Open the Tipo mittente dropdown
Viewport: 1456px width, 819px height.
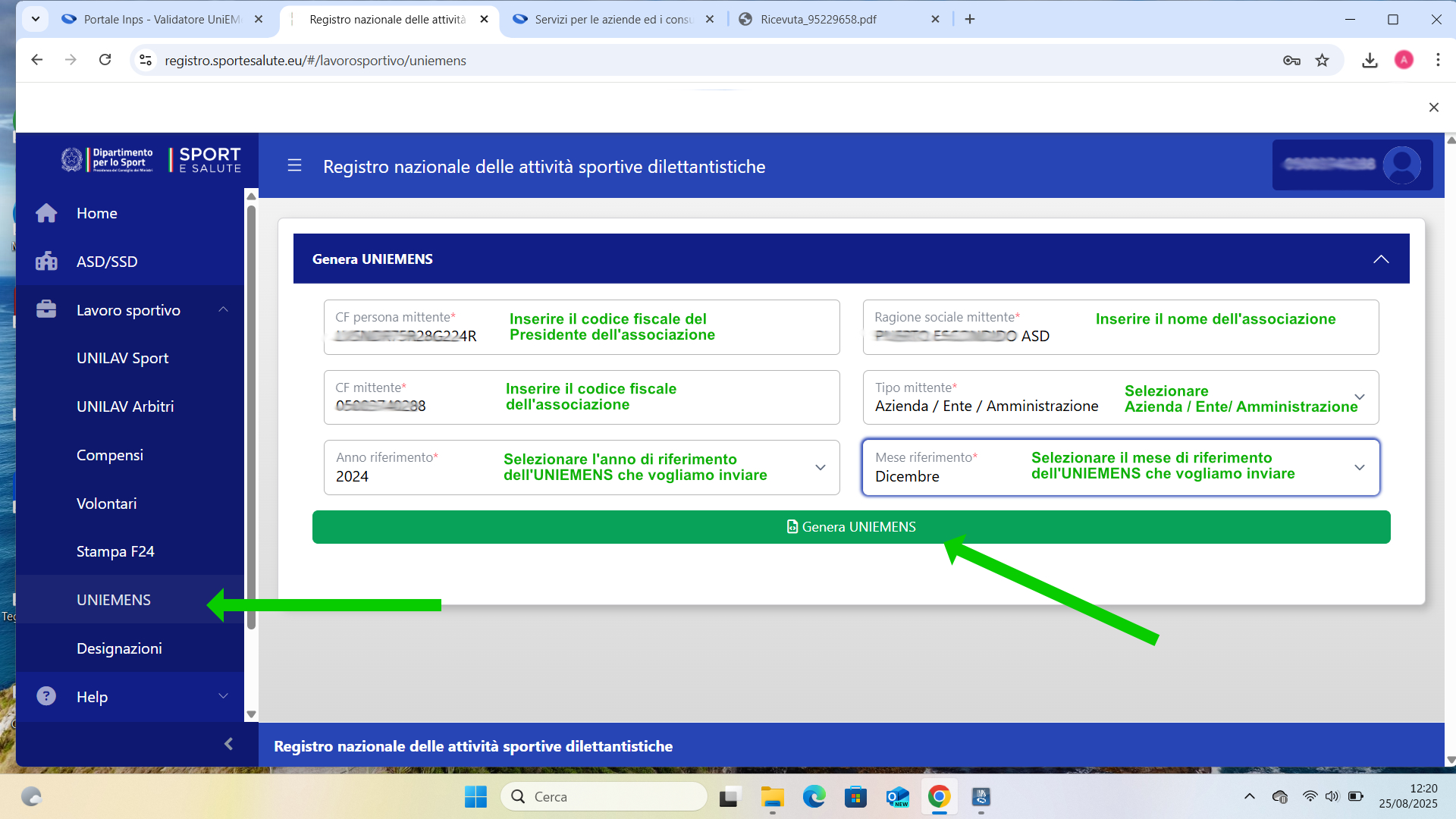point(1359,397)
